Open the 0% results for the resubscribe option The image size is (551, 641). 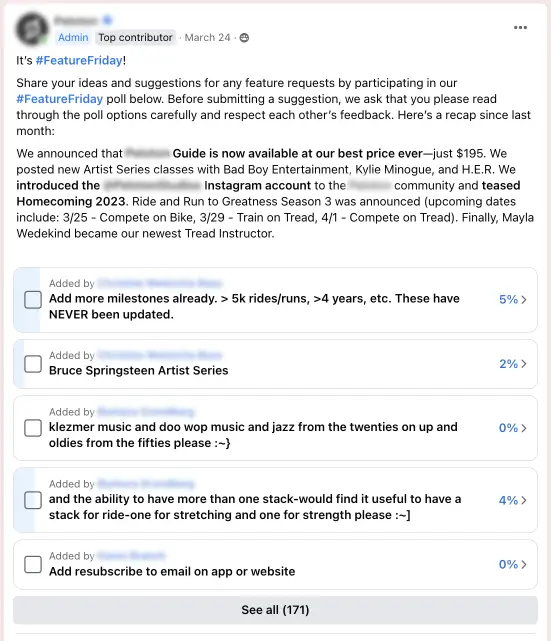pyautogui.click(x=513, y=565)
